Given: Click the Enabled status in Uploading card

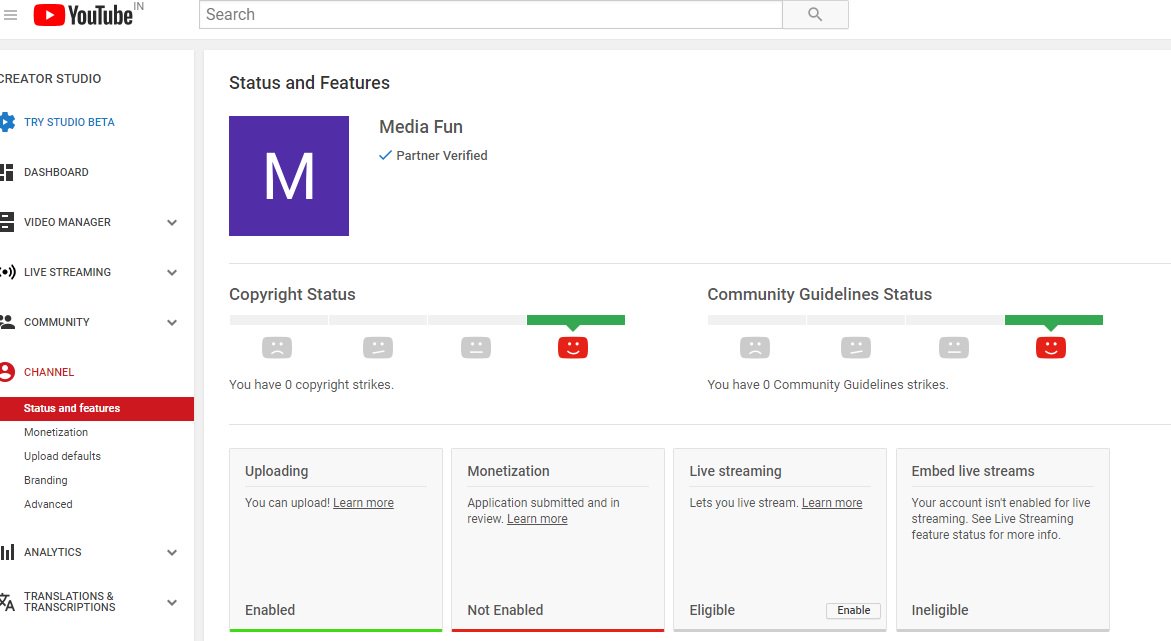Looking at the screenshot, I should 270,610.
